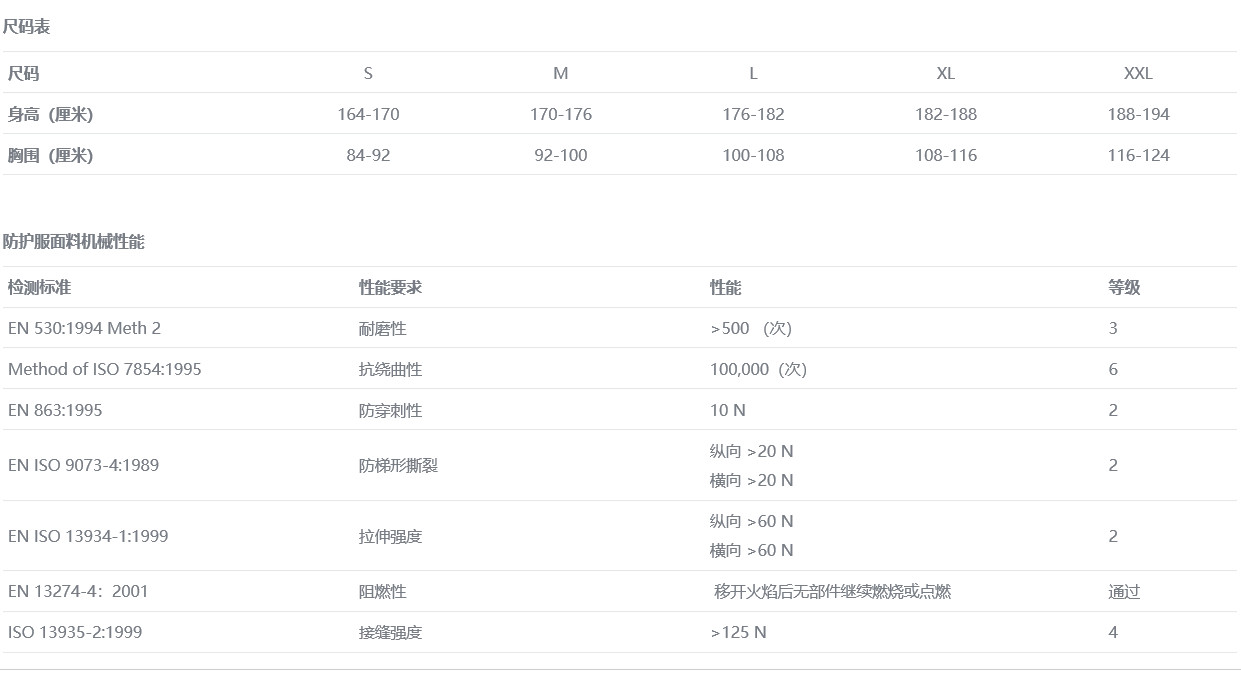Select the XXL size column header
Viewport: 1241px width, 678px height.
[x=1138, y=73]
